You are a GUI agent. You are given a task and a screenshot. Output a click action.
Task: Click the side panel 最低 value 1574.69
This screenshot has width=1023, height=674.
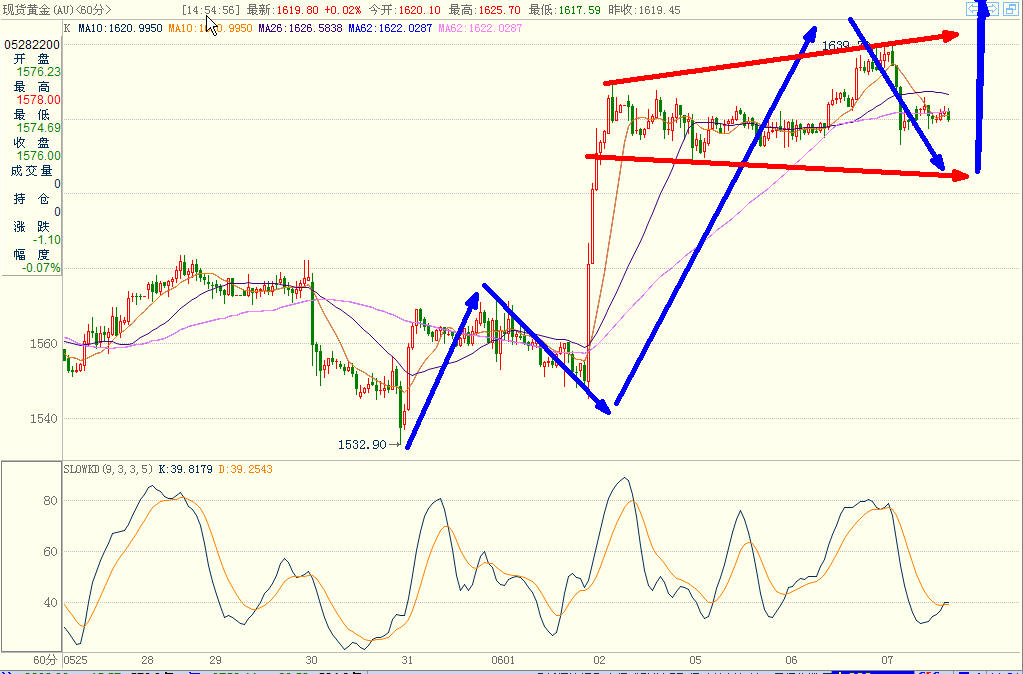point(38,128)
